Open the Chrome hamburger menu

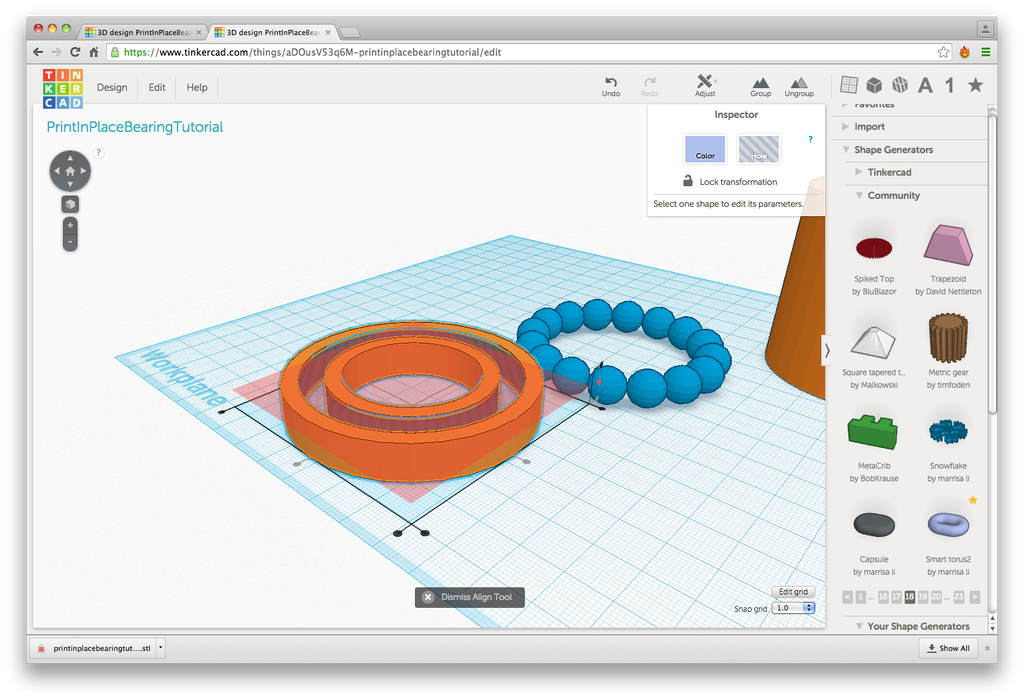click(985, 52)
